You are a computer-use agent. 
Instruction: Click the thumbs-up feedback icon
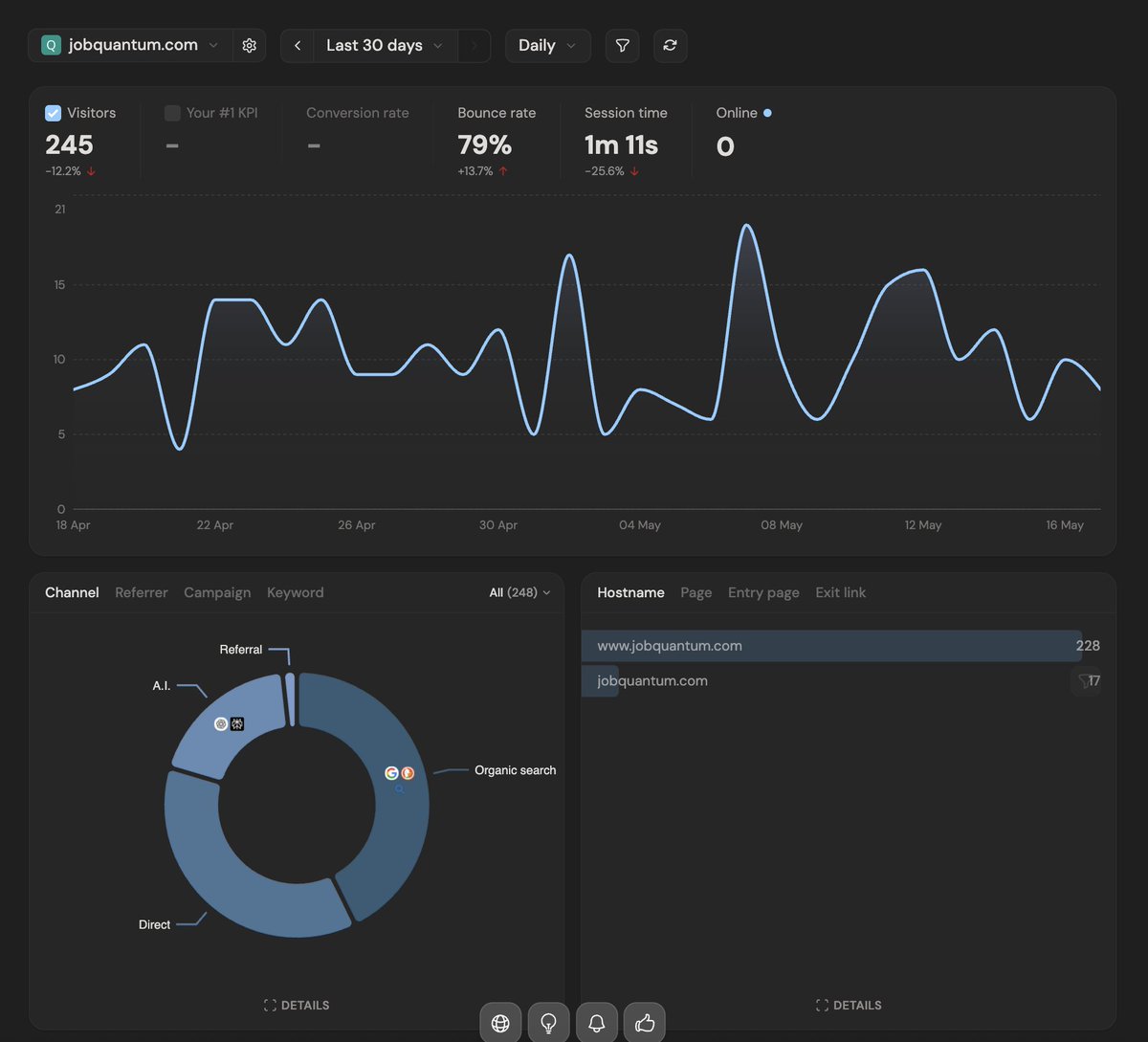[x=644, y=1023]
